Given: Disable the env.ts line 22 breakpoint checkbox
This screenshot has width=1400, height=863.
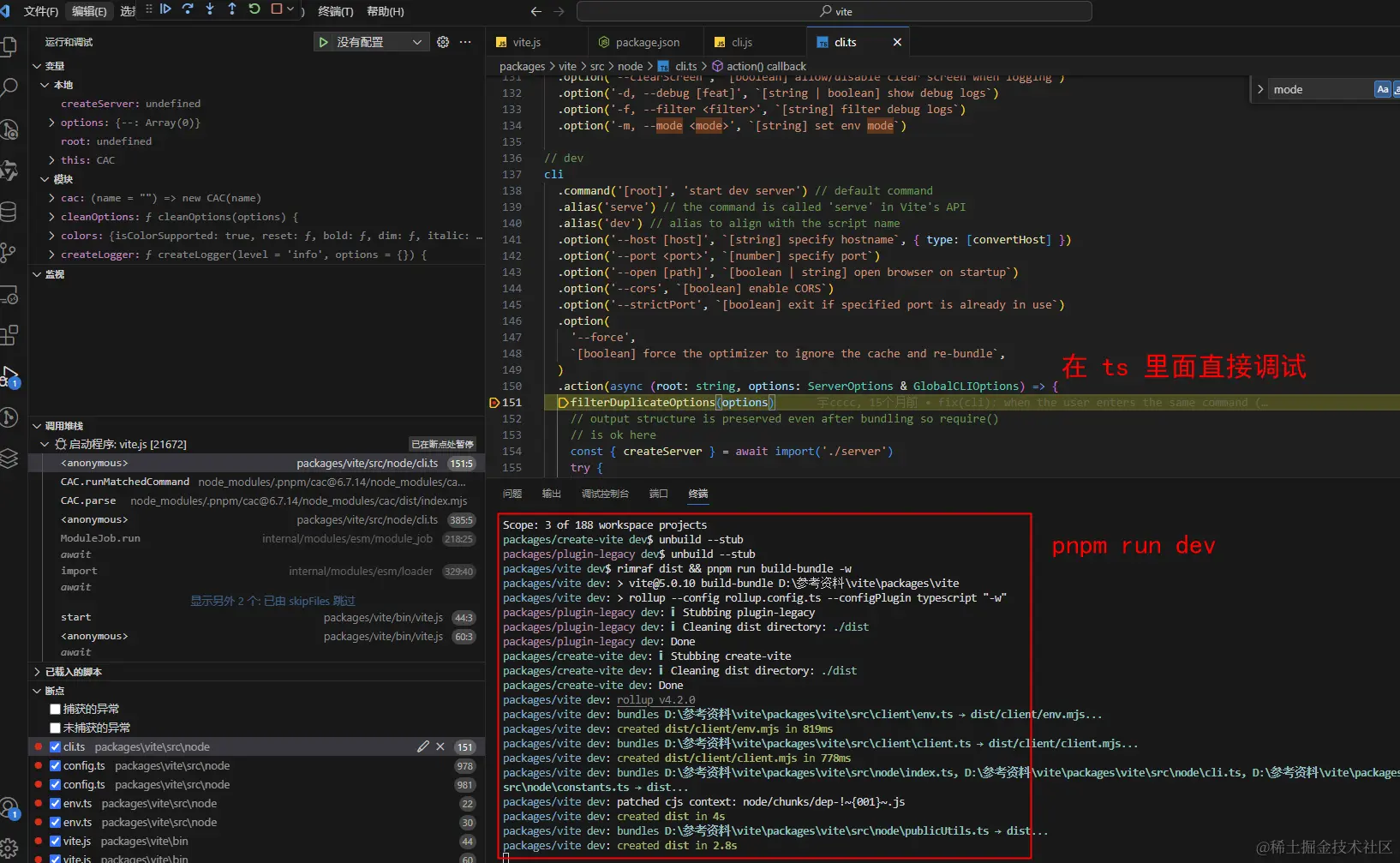Looking at the screenshot, I should [x=55, y=803].
